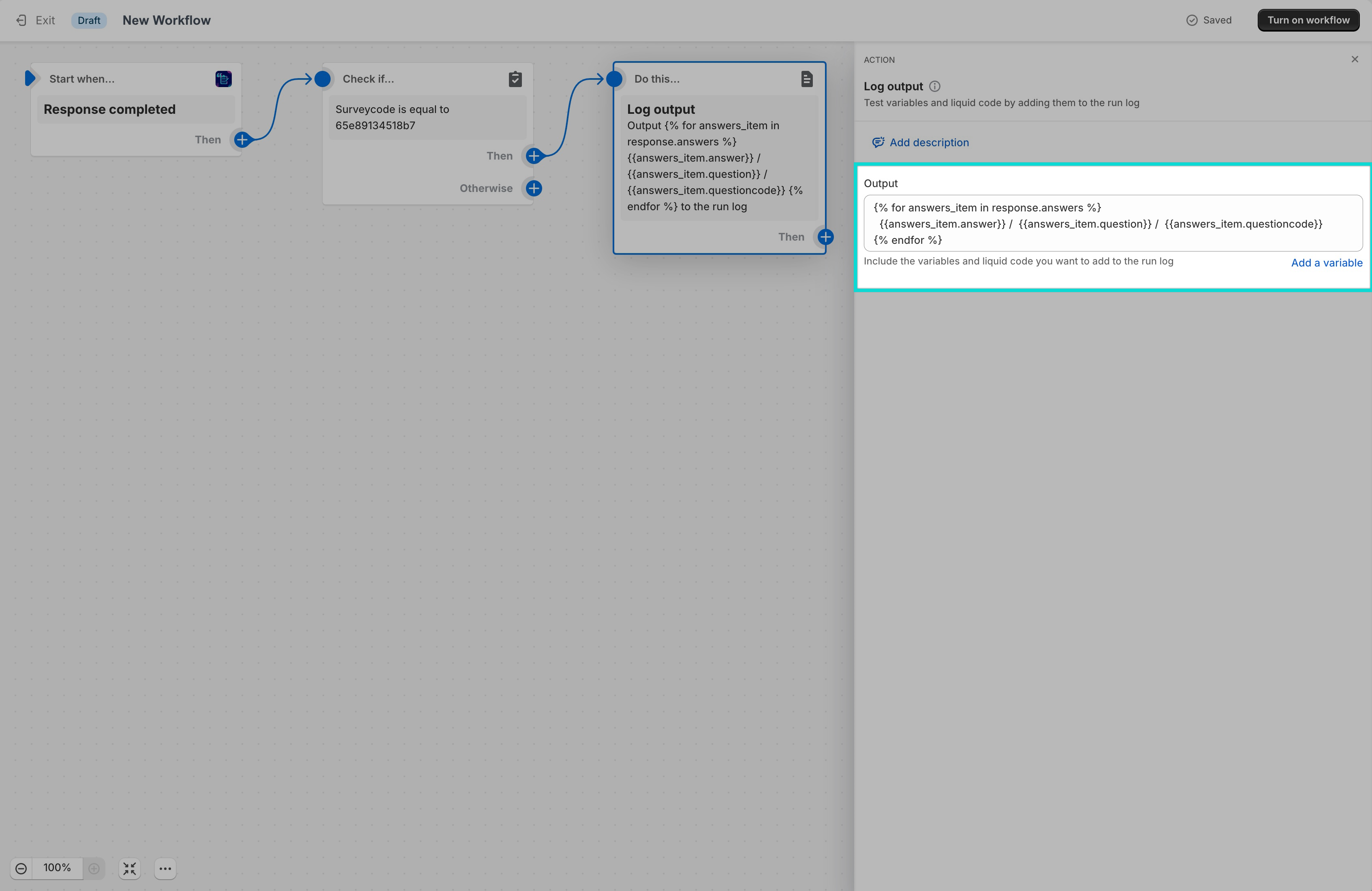Click the Do this... header text
Viewport: 1372px width, 891px height.
point(657,79)
